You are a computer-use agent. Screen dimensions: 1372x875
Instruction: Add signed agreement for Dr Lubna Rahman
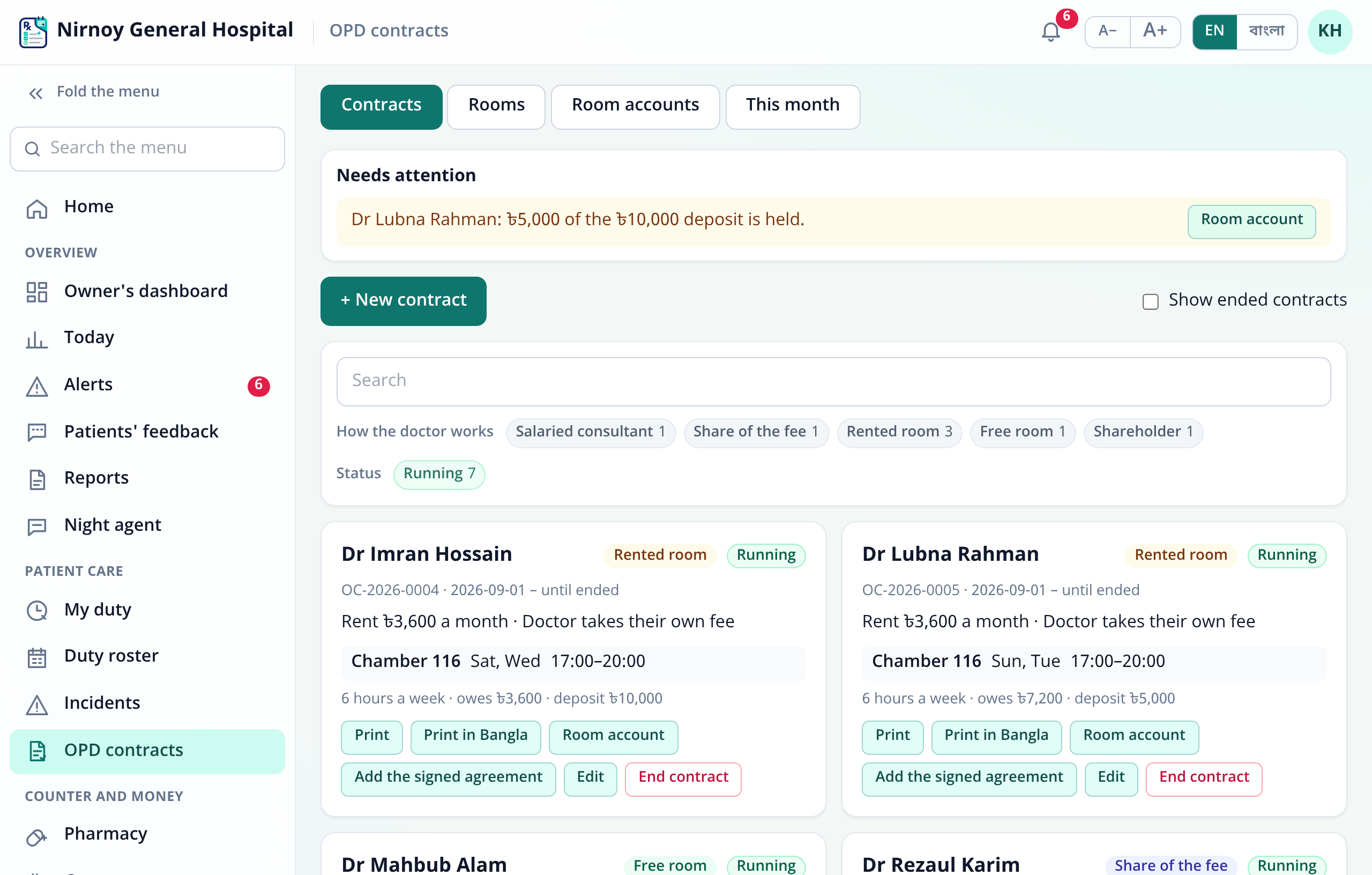click(x=968, y=778)
